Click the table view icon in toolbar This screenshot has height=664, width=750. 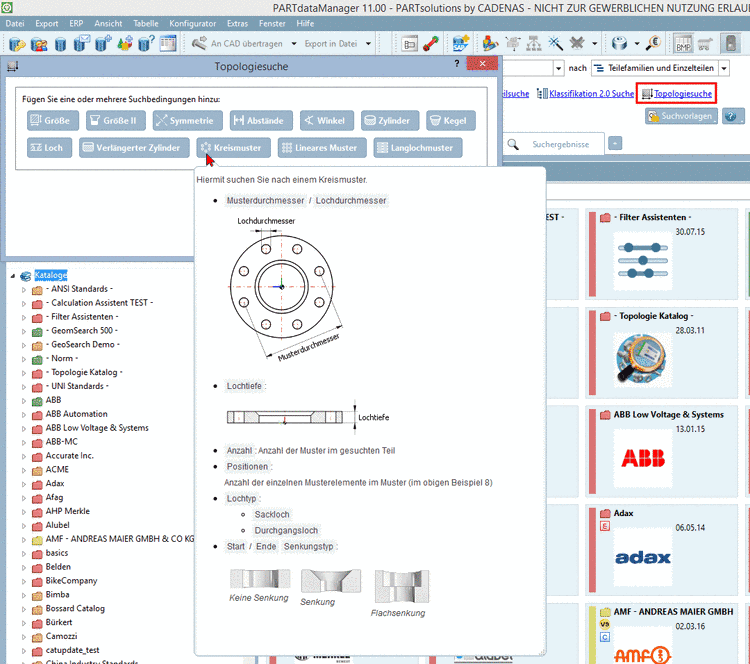click(x=168, y=44)
